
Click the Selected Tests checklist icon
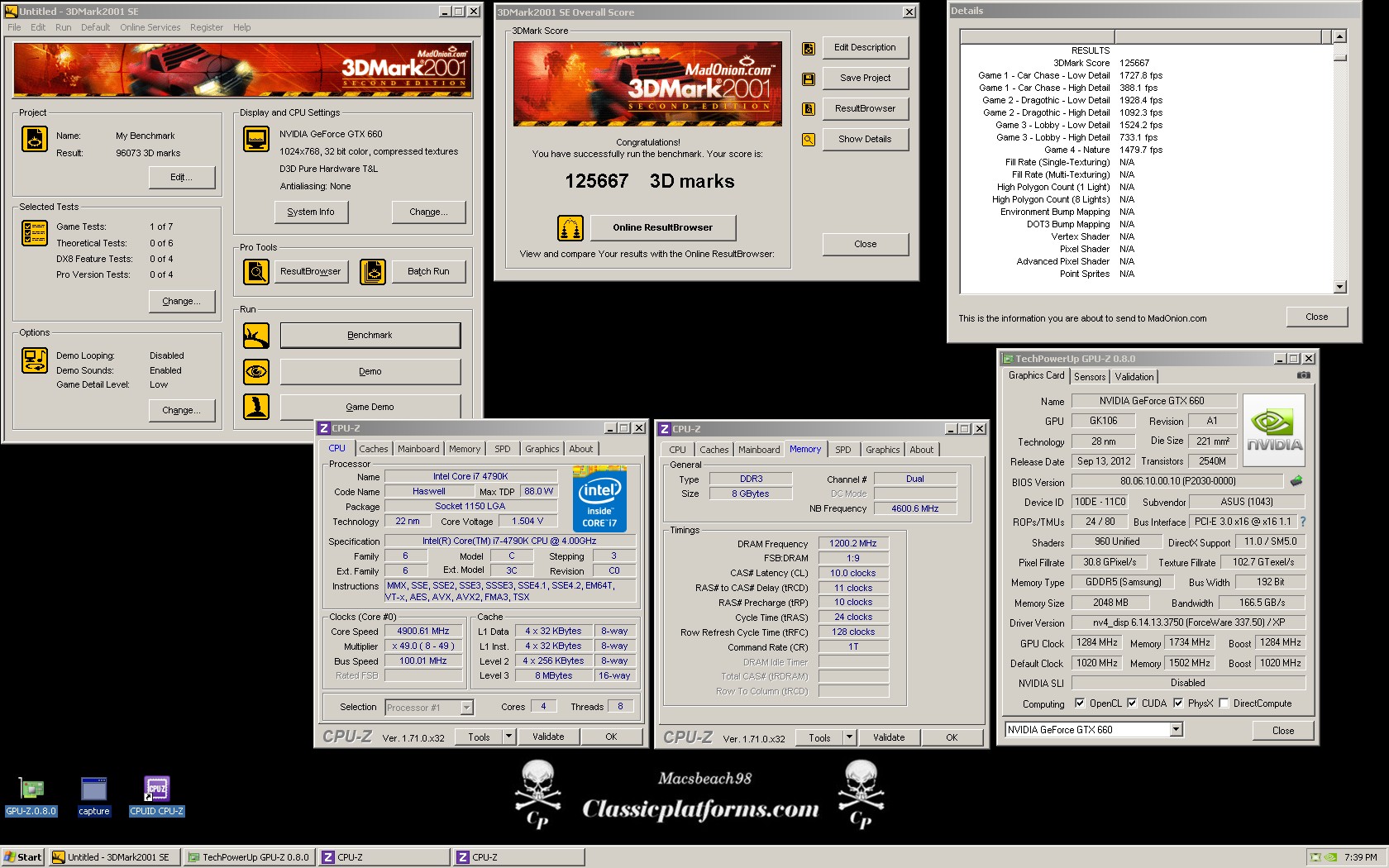point(35,233)
